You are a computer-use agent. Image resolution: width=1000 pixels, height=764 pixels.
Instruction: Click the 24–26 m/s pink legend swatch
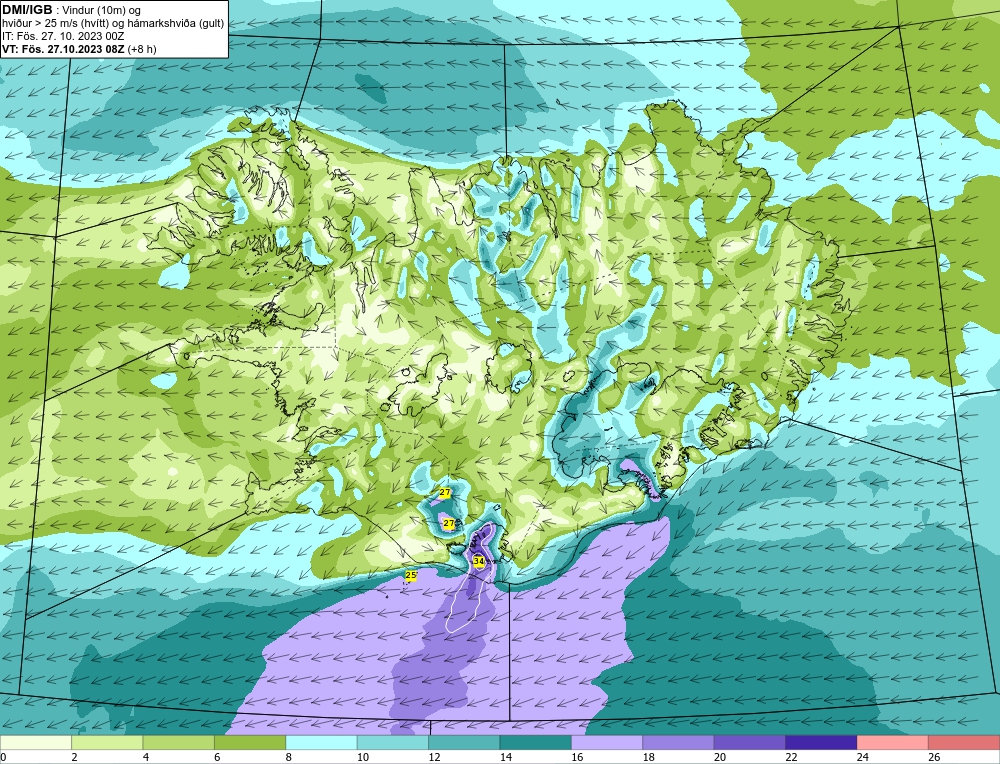893,743
